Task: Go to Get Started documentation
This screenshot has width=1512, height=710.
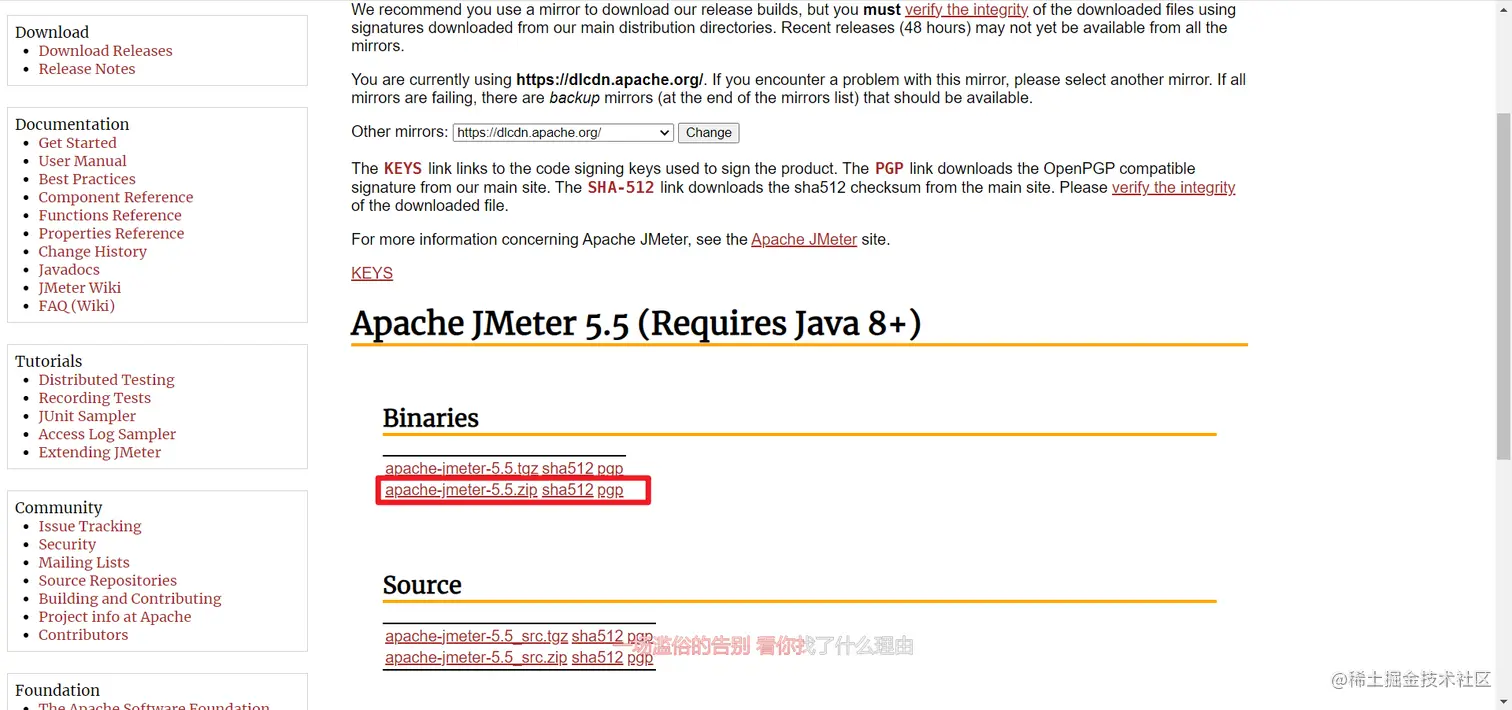Action: pos(77,143)
